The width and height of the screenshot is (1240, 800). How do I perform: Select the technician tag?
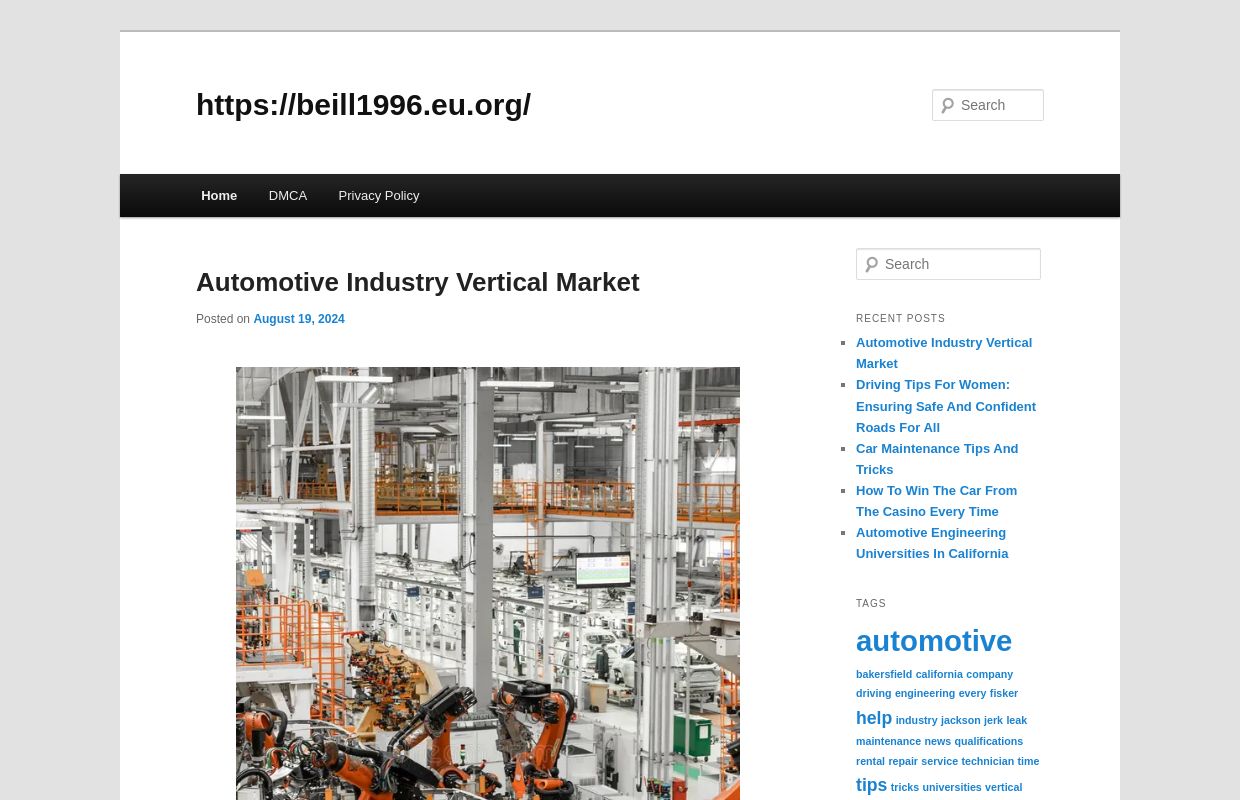[x=987, y=761]
